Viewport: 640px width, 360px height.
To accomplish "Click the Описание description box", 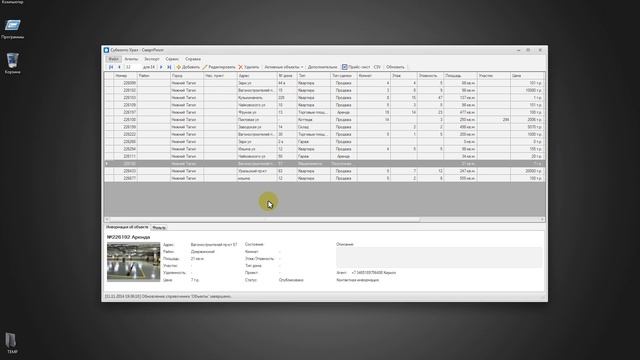I will (439, 257).
